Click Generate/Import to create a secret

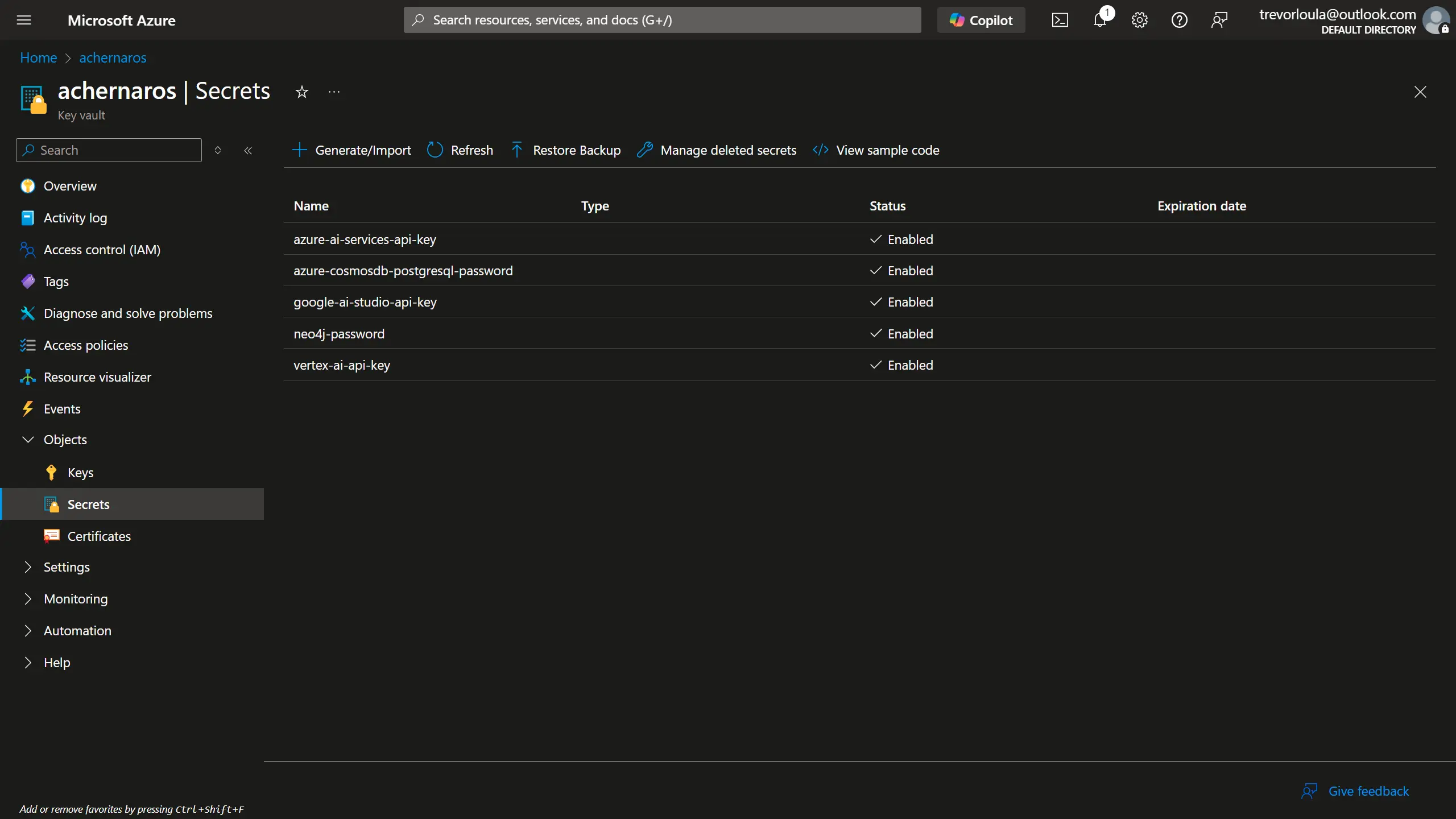point(351,150)
